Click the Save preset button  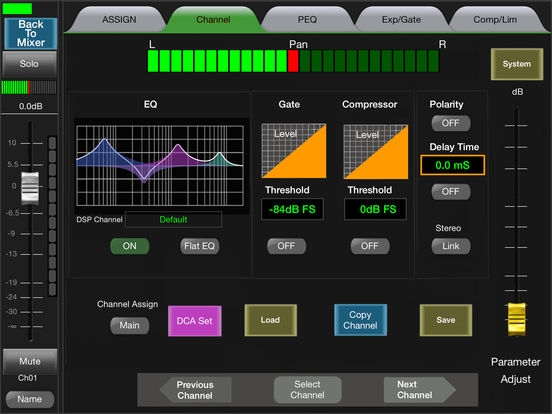(x=446, y=320)
